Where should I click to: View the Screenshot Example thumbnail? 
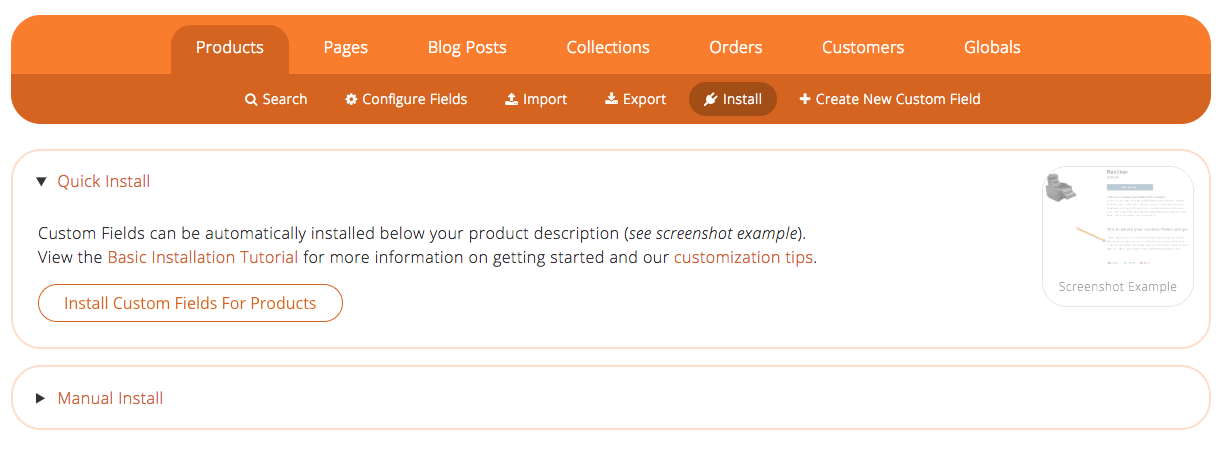pyautogui.click(x=1117, y=236)
